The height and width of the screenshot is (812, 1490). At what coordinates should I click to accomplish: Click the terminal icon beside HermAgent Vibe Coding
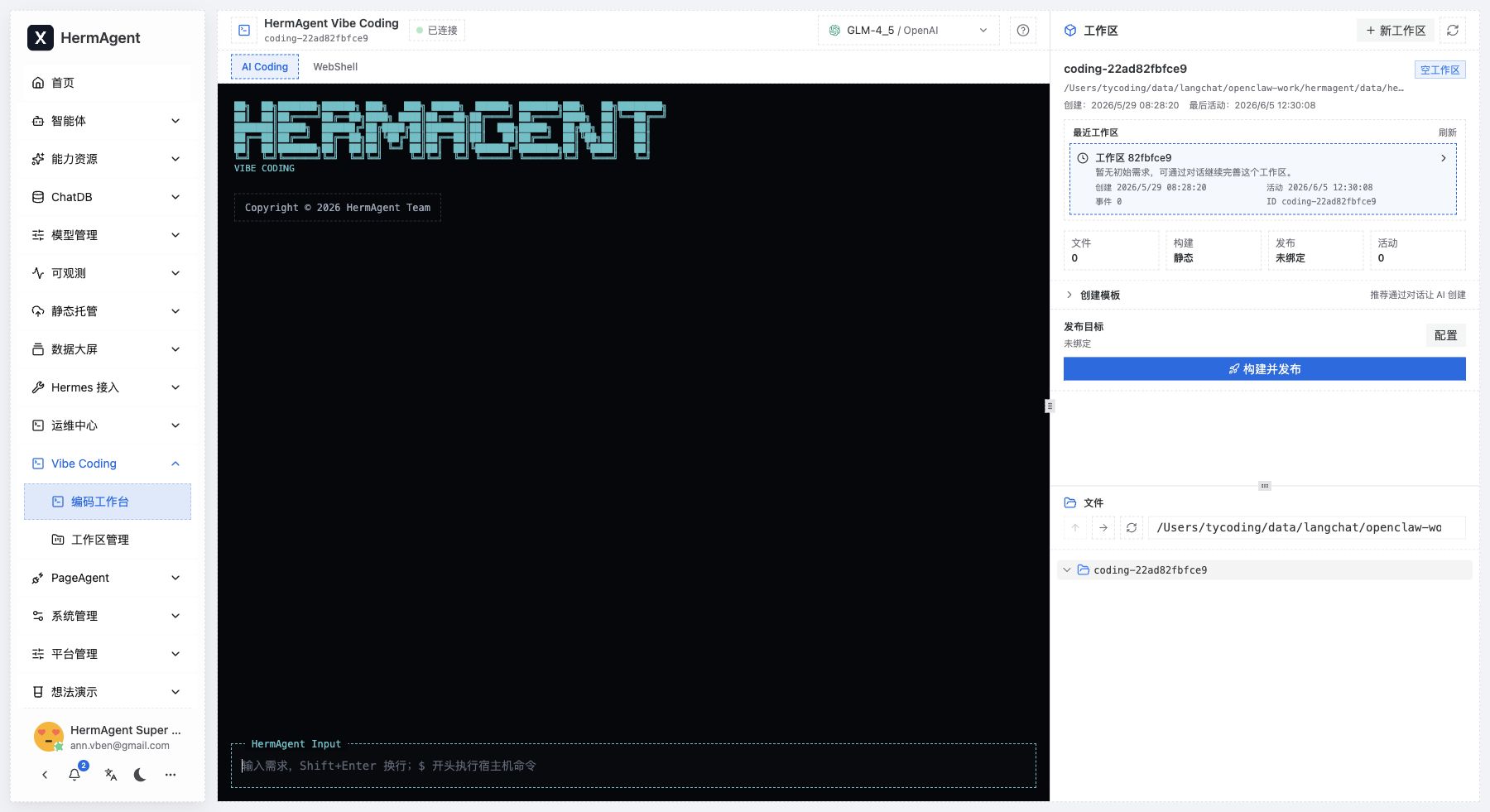click(244, 30)
